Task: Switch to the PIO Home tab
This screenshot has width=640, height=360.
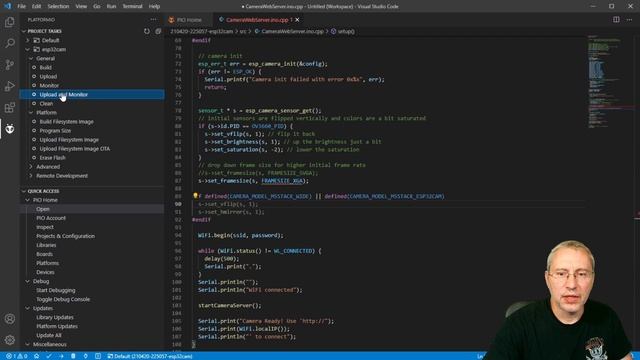Action: (x=189, y=20)
